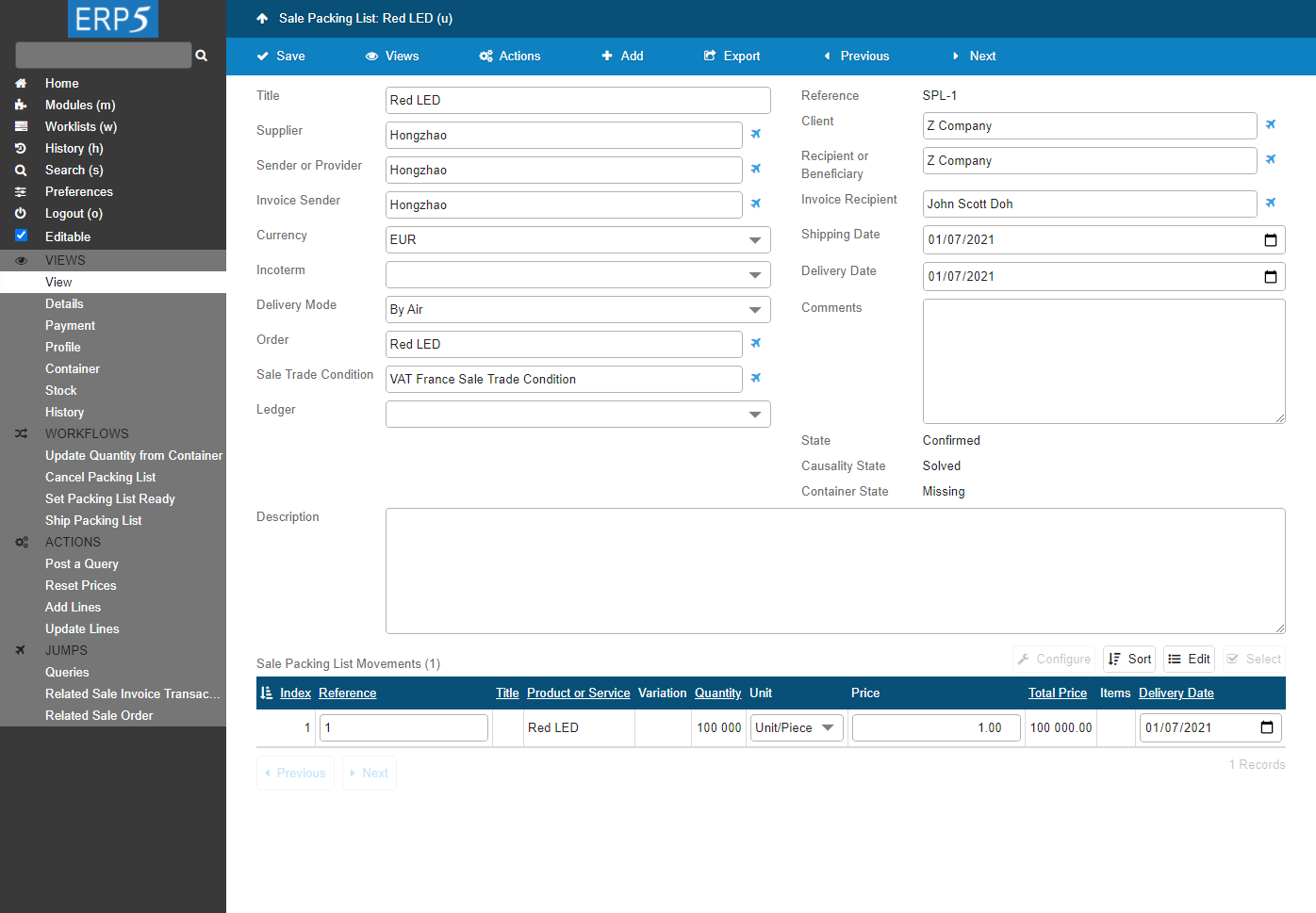The image size is (1316, 913).
Task: Sort table by Product or Service column
Action: point(579,693)
